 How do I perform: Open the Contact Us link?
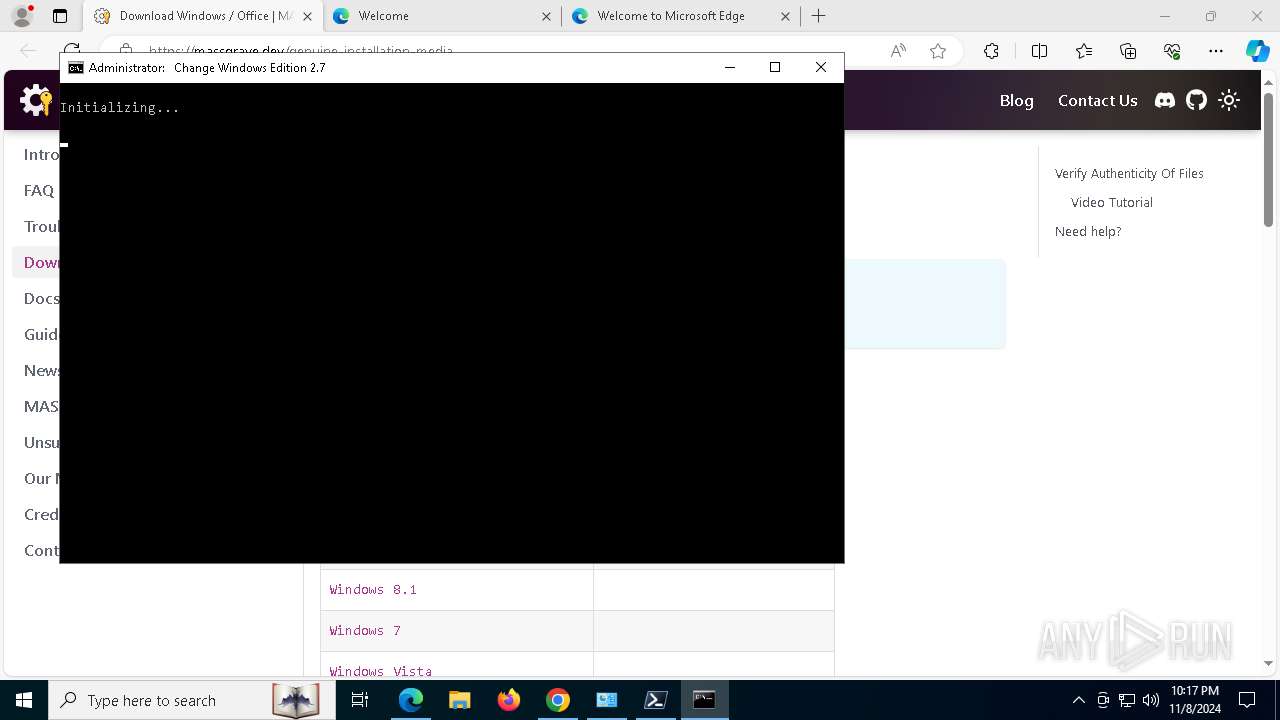(1097, 100)
